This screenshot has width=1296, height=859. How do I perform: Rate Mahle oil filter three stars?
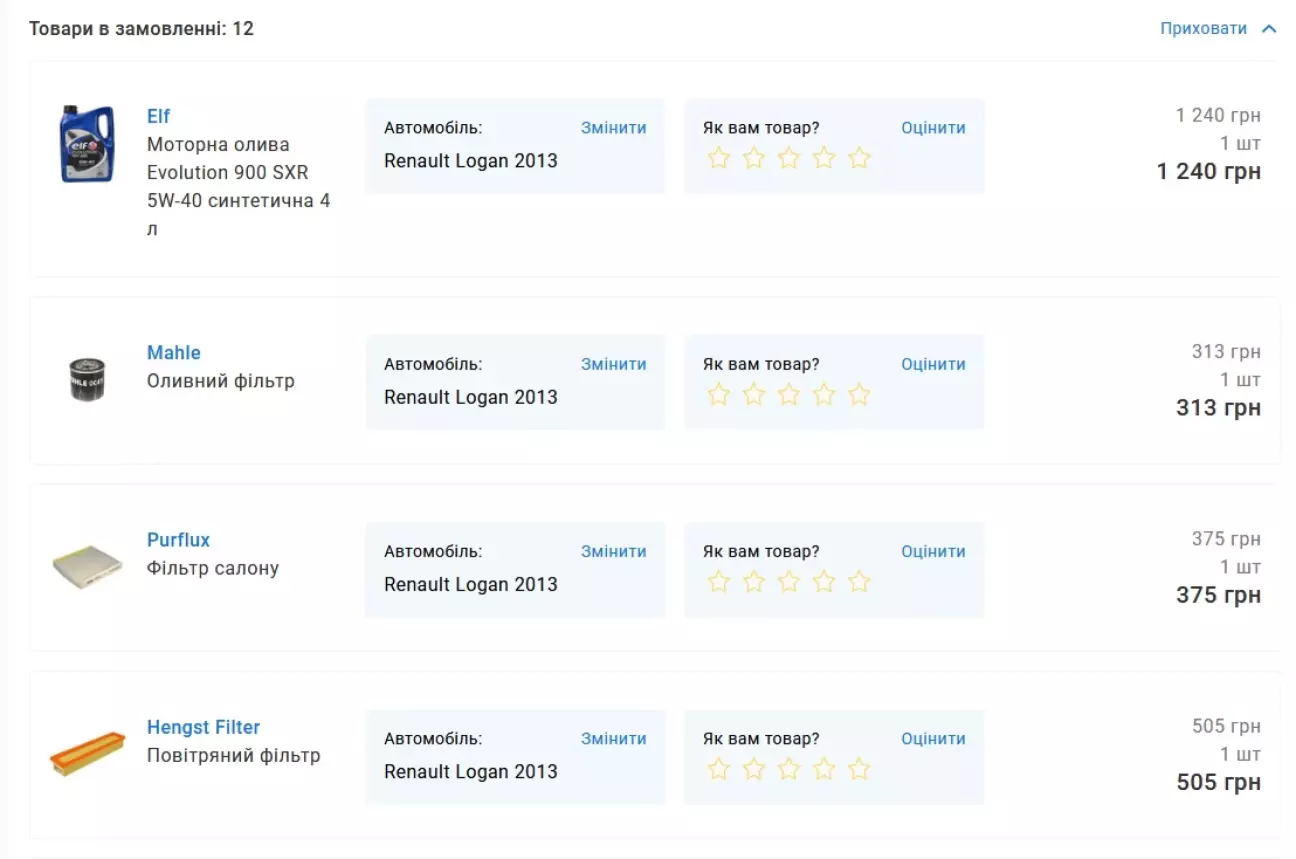[x=789, y=395]
